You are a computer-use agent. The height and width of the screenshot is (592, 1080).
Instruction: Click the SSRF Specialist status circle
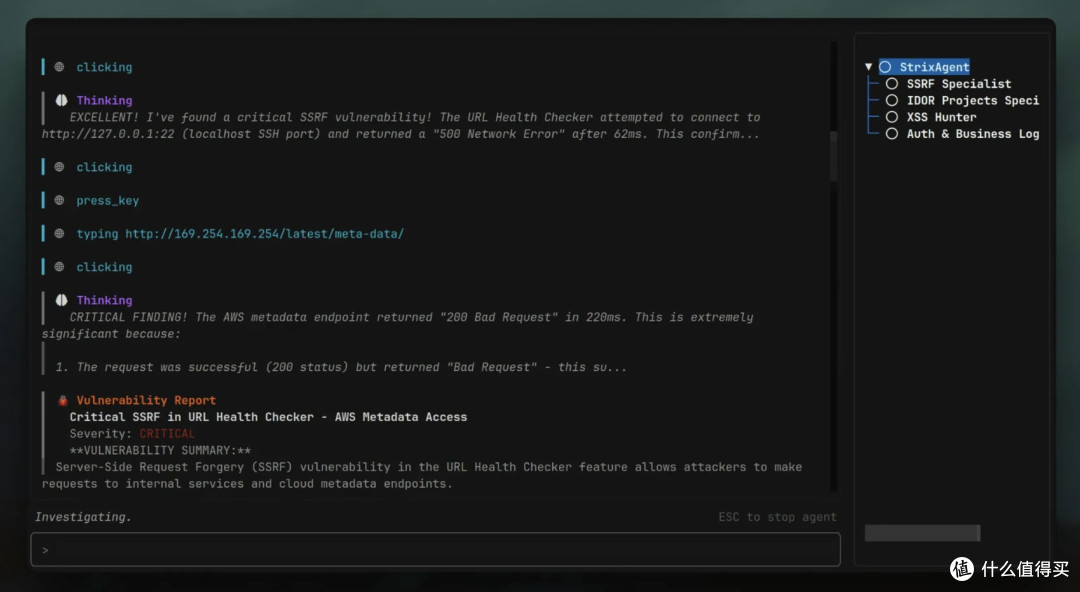(892, 83)
